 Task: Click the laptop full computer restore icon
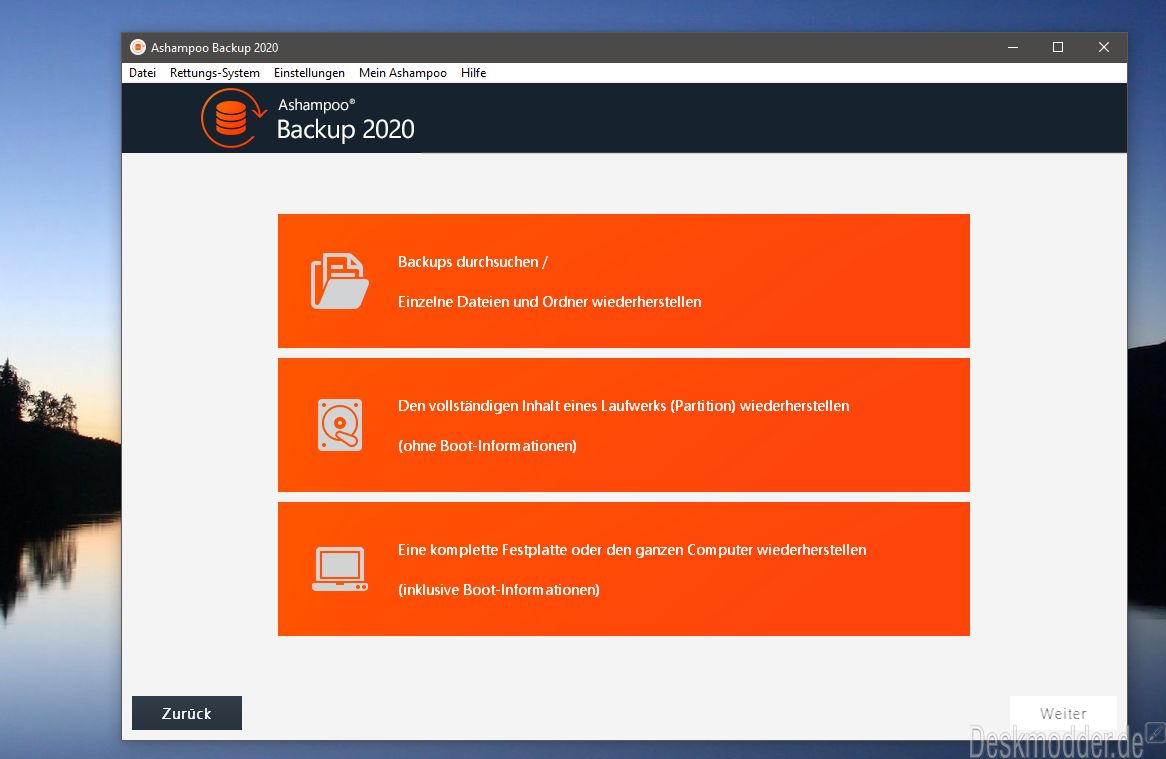(340, 569)
